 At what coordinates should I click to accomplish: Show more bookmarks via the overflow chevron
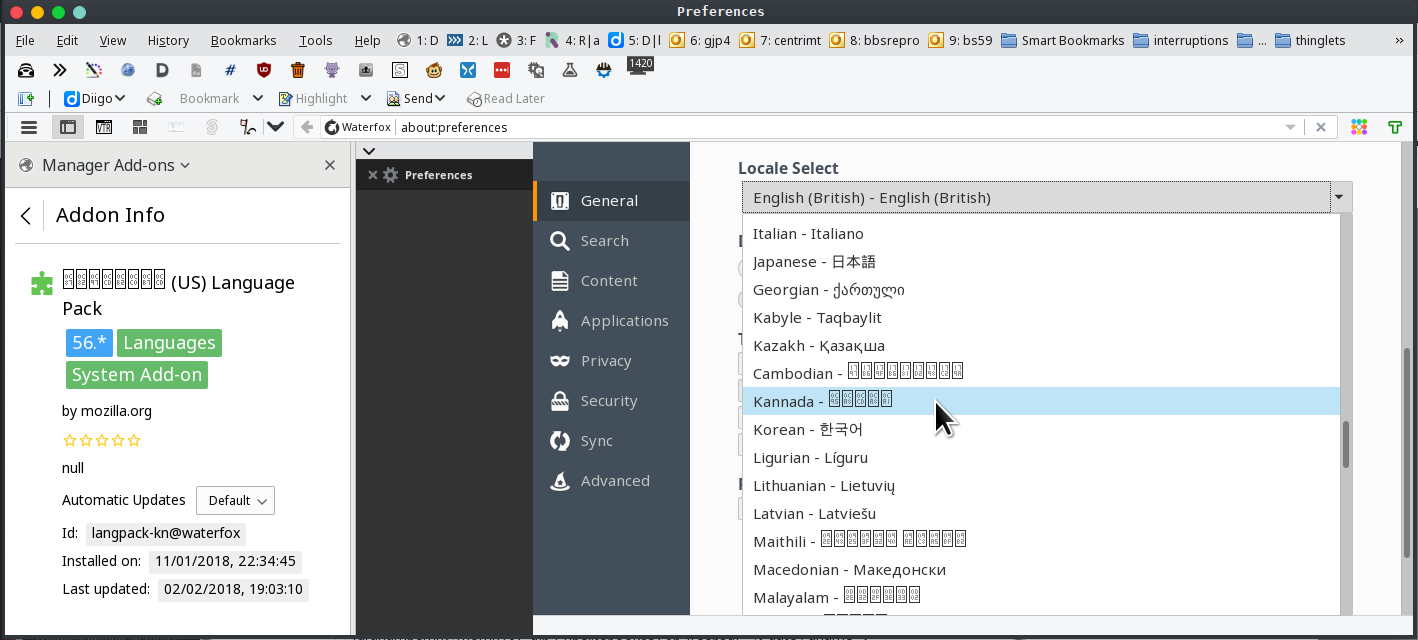pos(1399,41)
